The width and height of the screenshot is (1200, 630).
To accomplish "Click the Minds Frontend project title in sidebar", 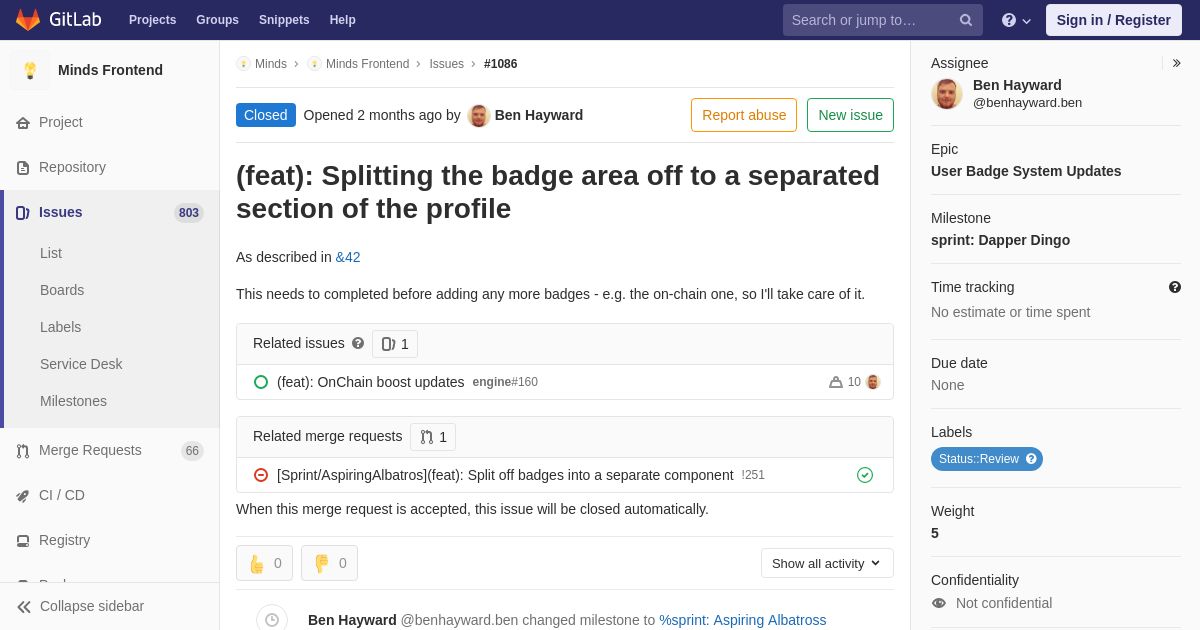I will coord(110,70).
